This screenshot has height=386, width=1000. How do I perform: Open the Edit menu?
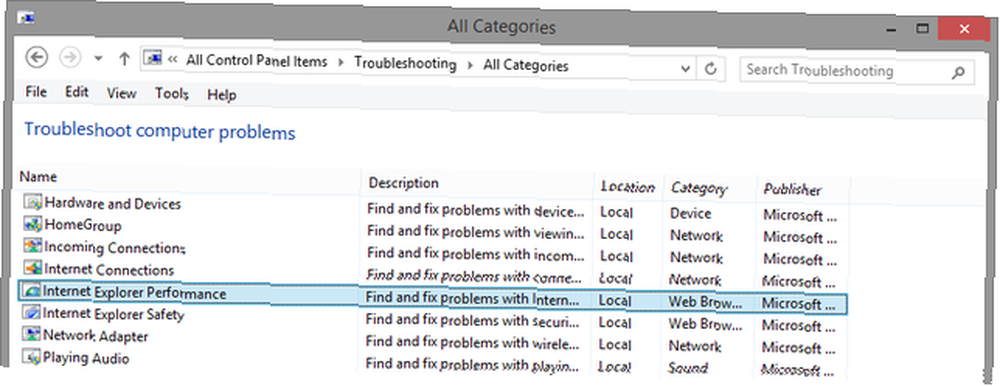[x=77, y=92]
